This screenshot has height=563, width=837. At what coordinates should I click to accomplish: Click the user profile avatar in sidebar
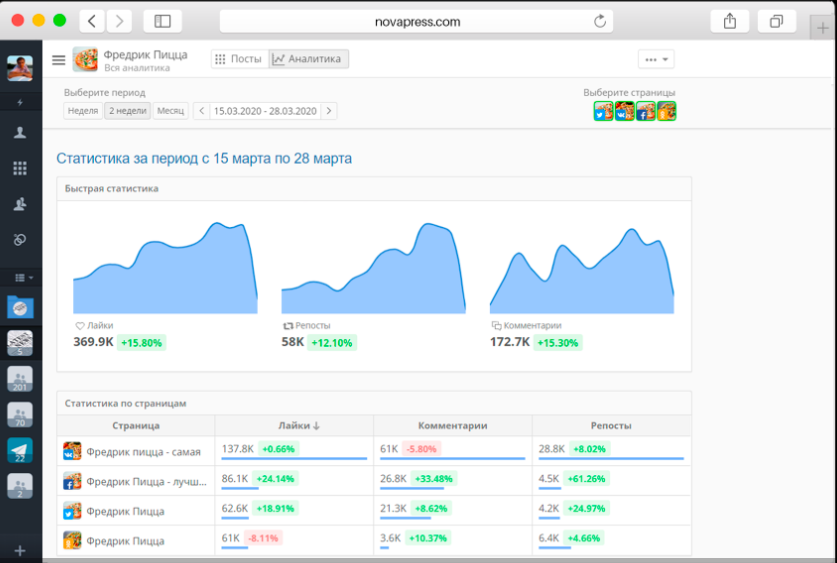[20, 68]
